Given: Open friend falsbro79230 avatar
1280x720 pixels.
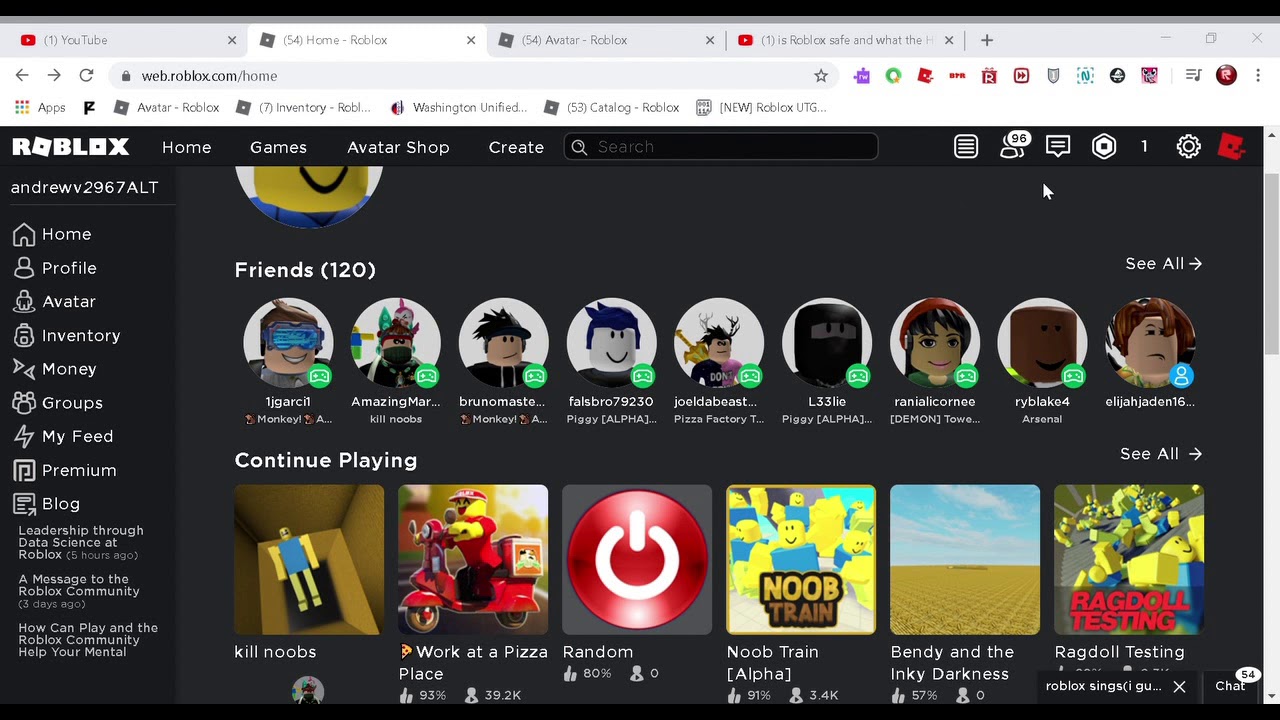Looking at the screenshot, I should [x=611, y=343].
